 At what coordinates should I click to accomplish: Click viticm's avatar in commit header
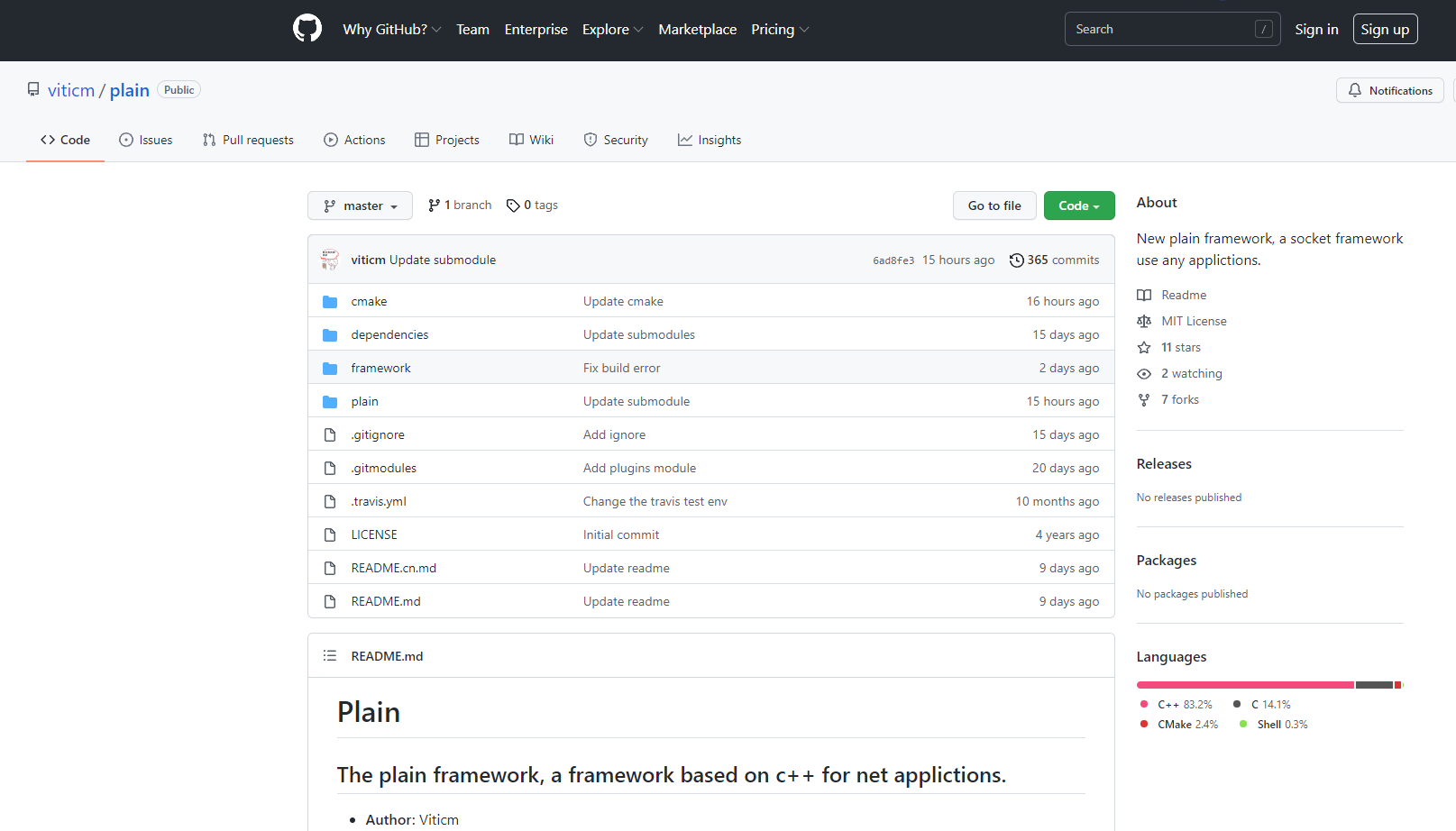(330, 260)
